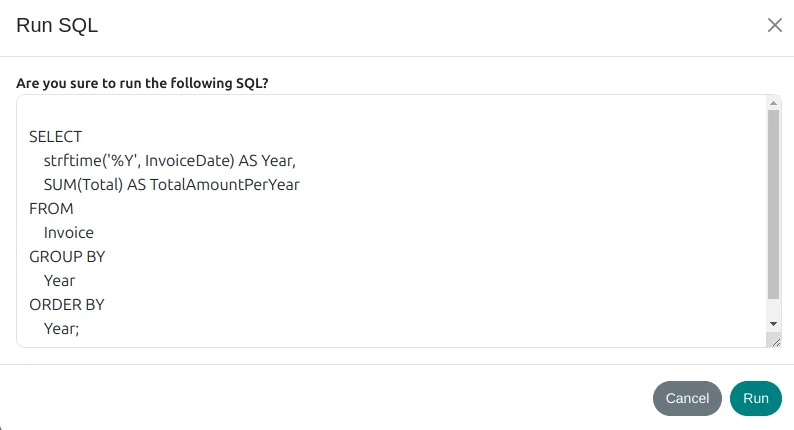Click Year under GROUP BY
Screen dimensions: 794x430
click(x=59, y=280)
